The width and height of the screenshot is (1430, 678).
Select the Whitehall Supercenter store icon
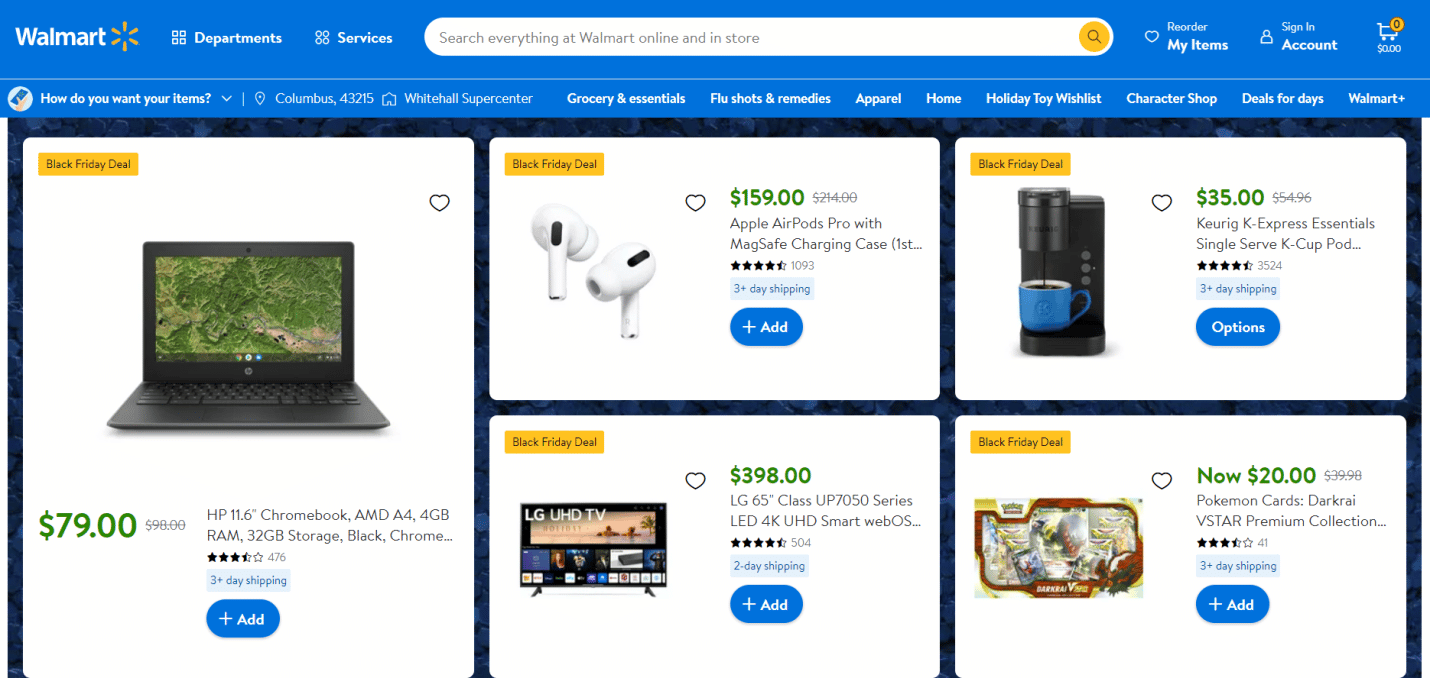[389, 98]
